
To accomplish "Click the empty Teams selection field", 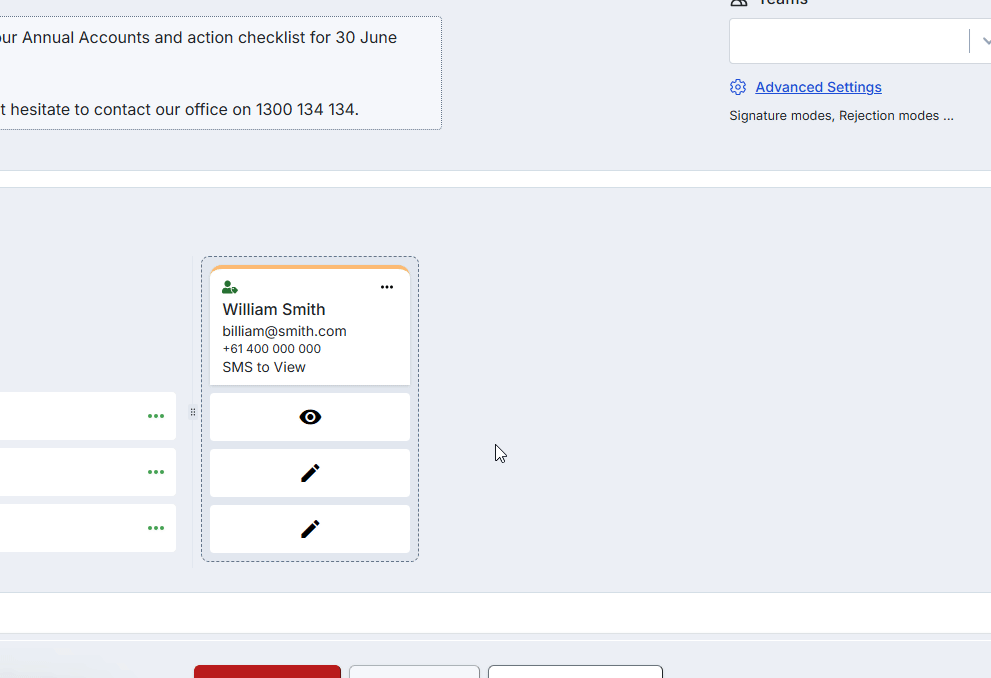I will [x=850, y=41].
